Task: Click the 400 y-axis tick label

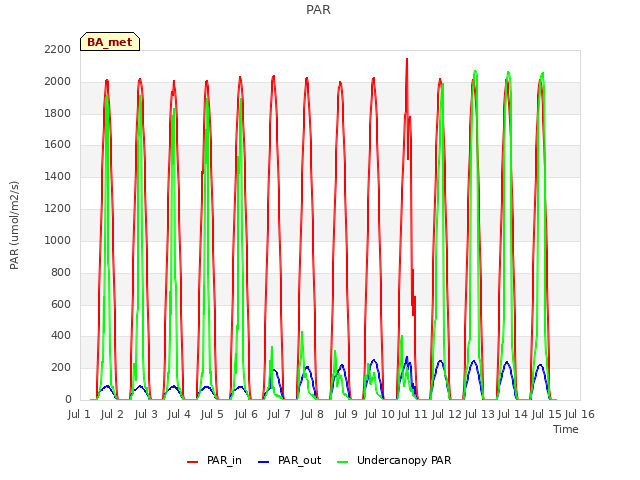Action: pos(61,336)
